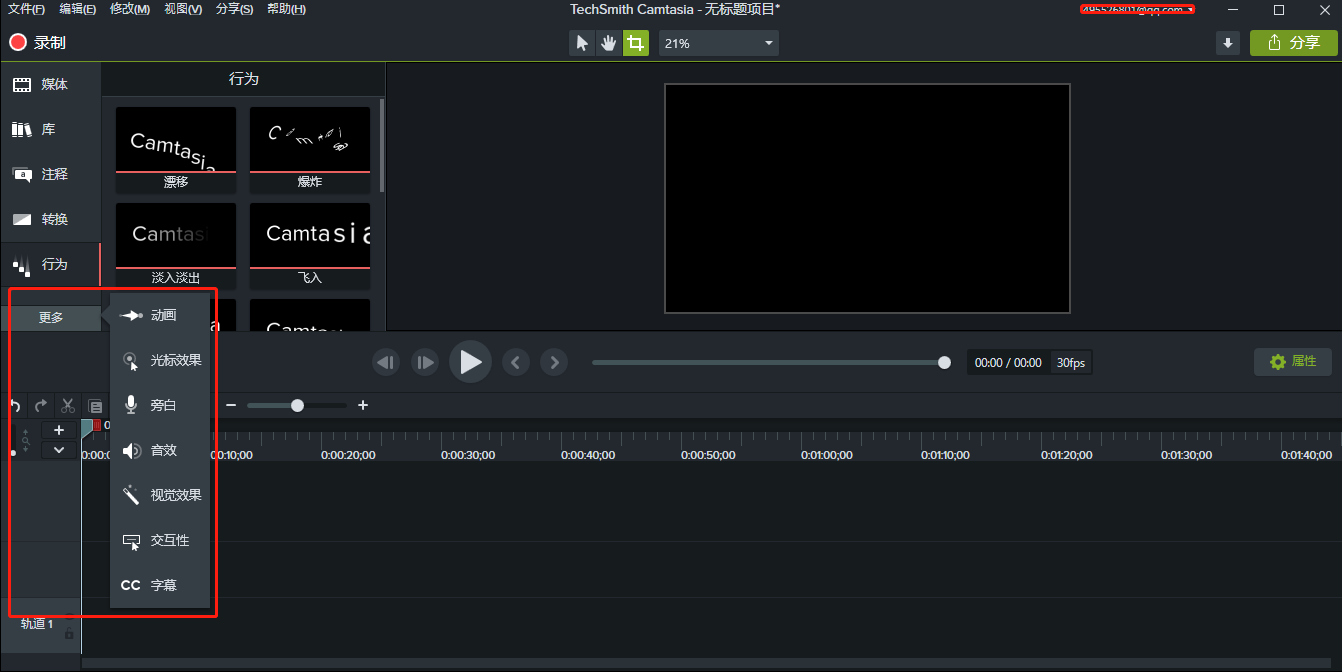Image resolution: width=1342 pixels, height=672 pixels.
Task: Click the previous frame step button
Action: pos(386,362)
